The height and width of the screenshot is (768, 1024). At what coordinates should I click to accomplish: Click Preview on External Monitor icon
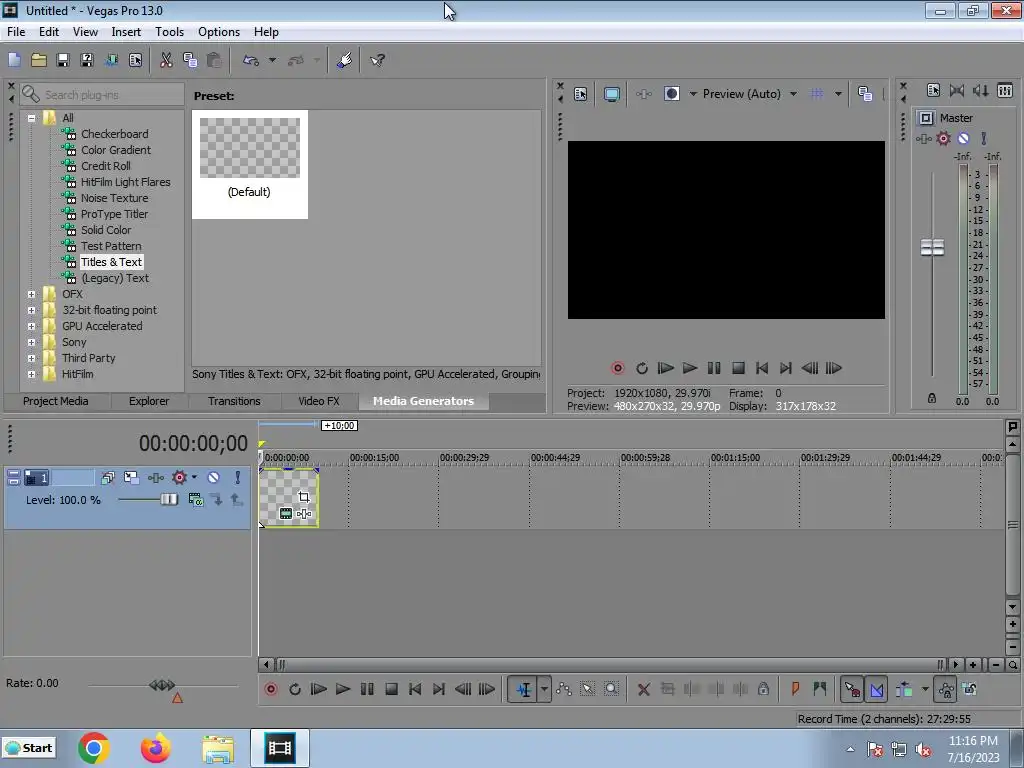(611, 94)
